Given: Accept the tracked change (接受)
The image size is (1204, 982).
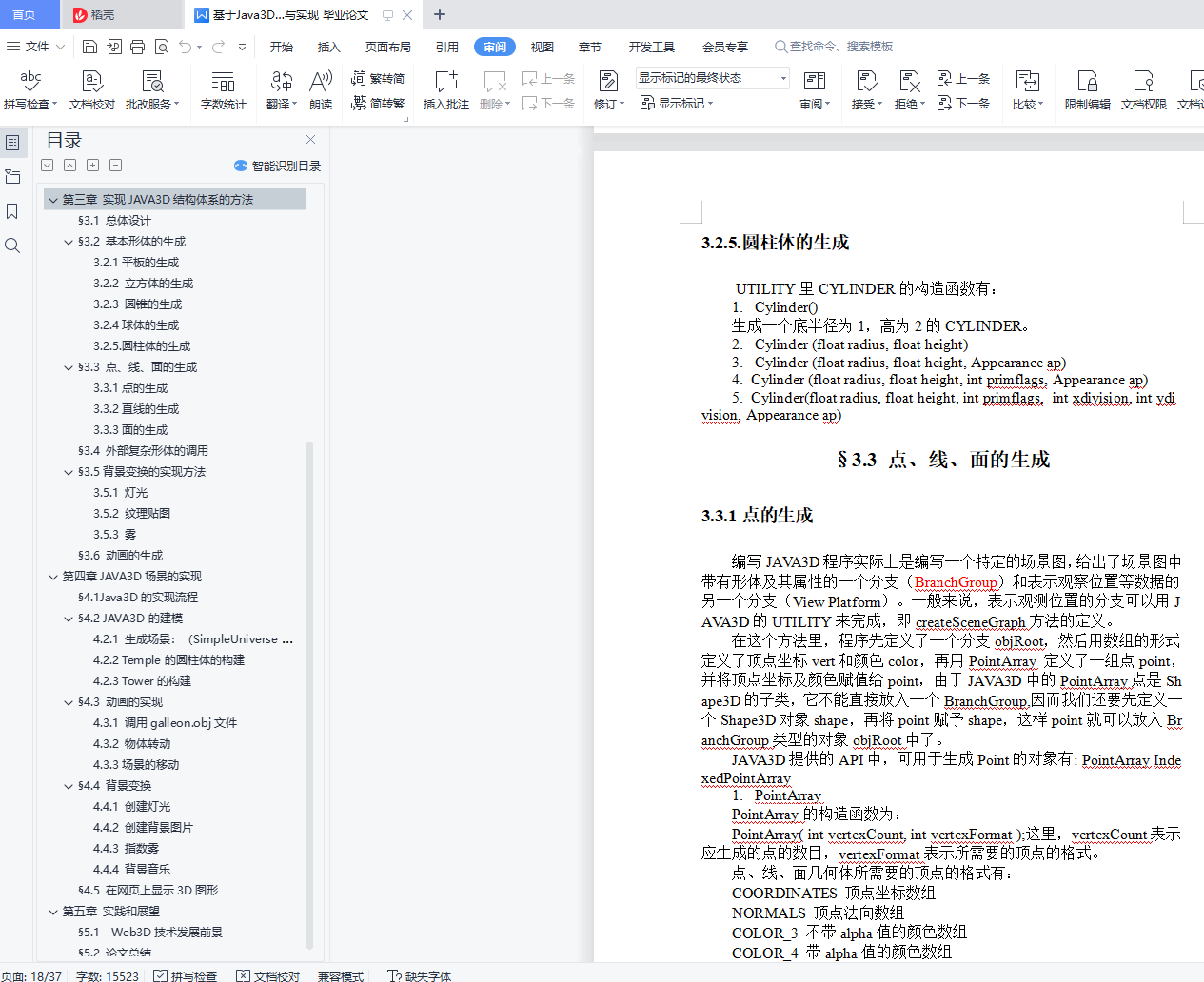Looking at the screenshot, I should coord(867,90).
